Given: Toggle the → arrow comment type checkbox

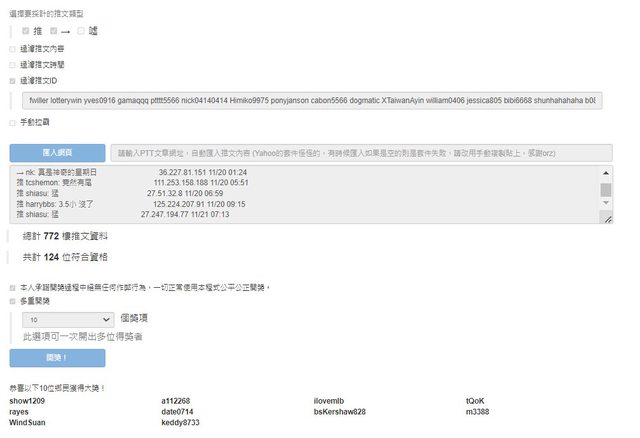Looking at the screenshot, I should [x=53, y=31].
